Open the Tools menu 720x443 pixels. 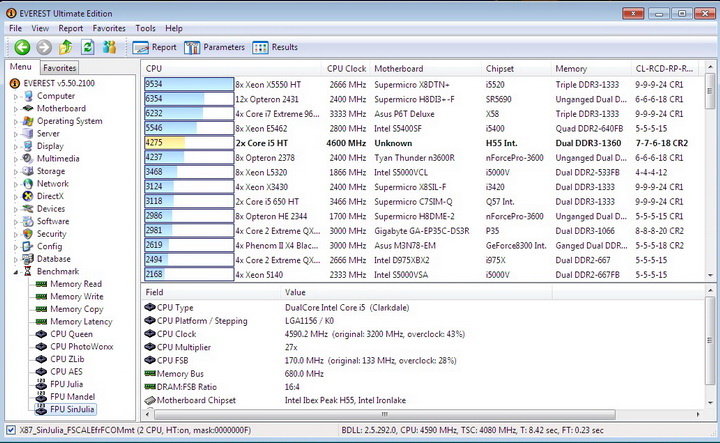pyautogui.click(x=145, y=28)
